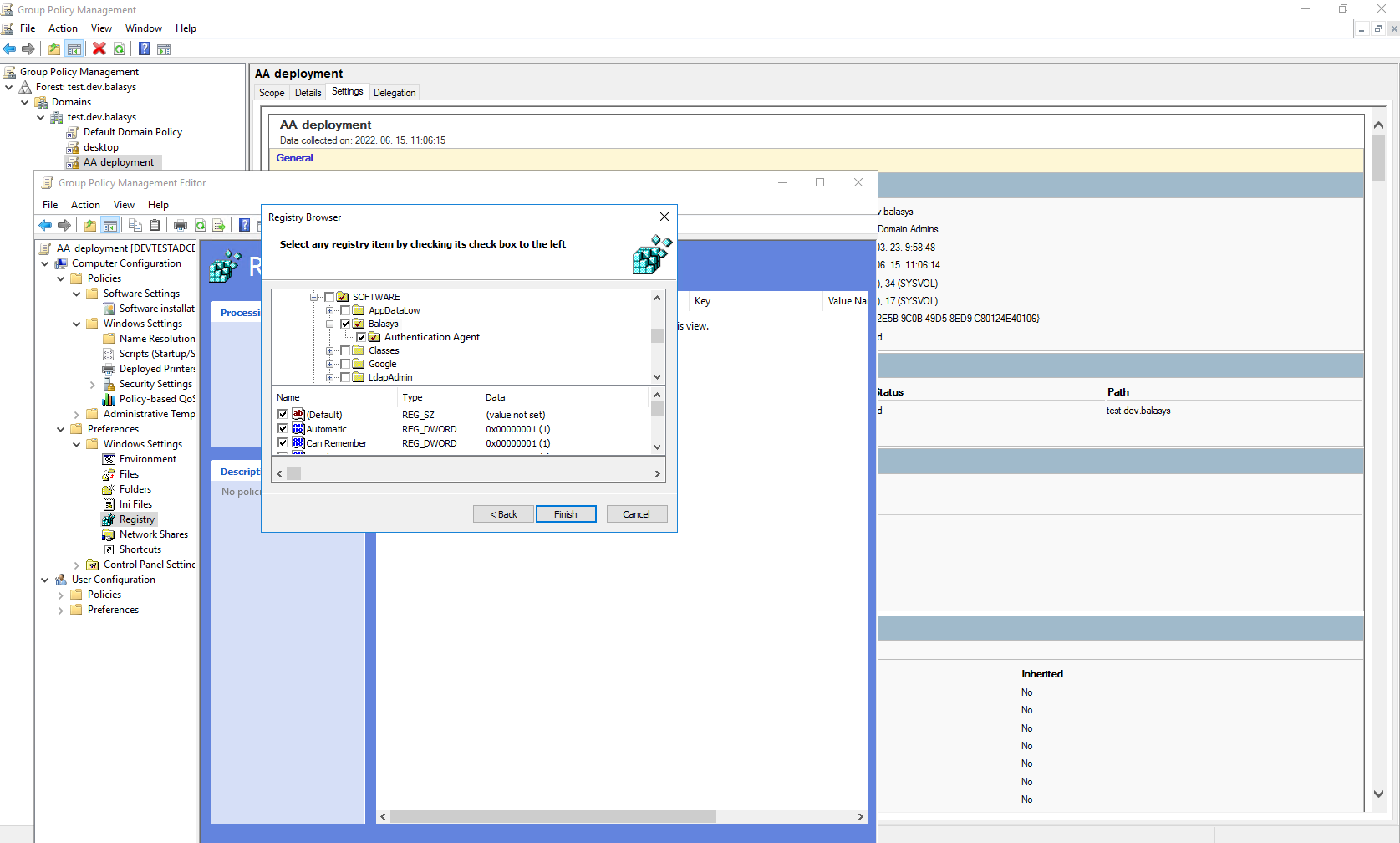Viewport: 1400px width, 843px height.
Task: Close the Registry Browser dialog
Action: (x=664, y=217)
